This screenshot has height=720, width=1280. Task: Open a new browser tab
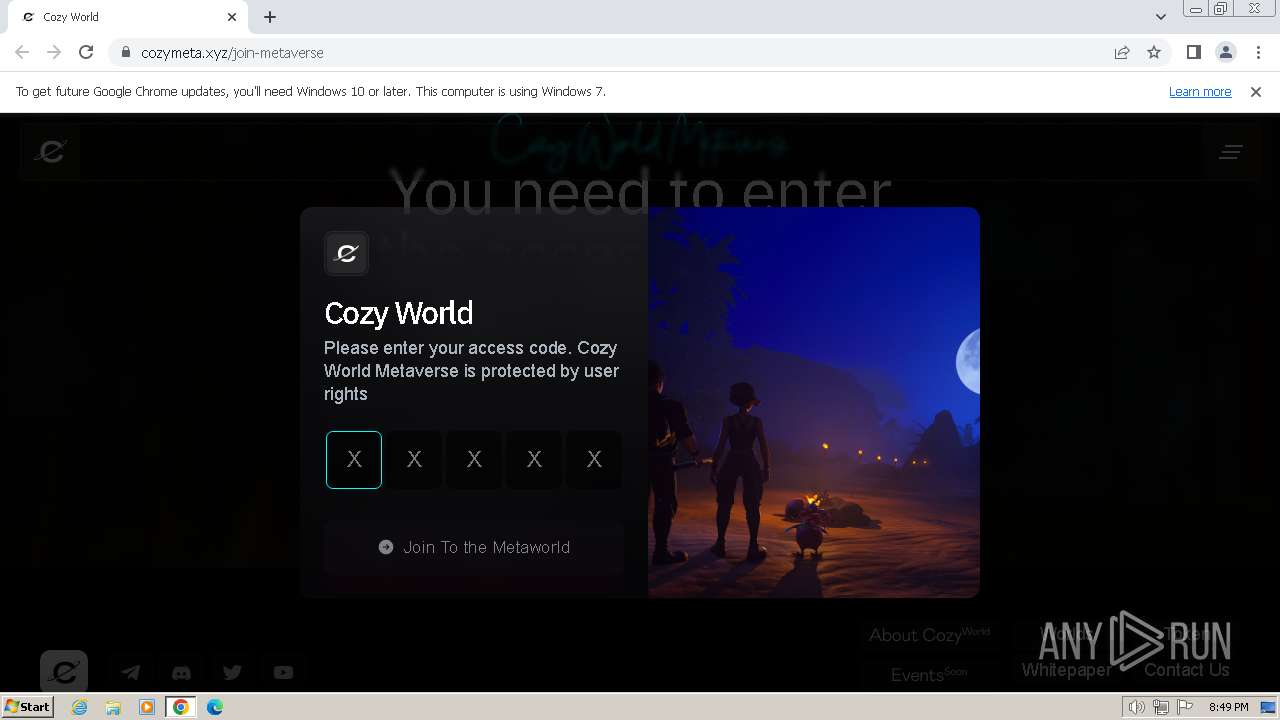coord(270,17)
